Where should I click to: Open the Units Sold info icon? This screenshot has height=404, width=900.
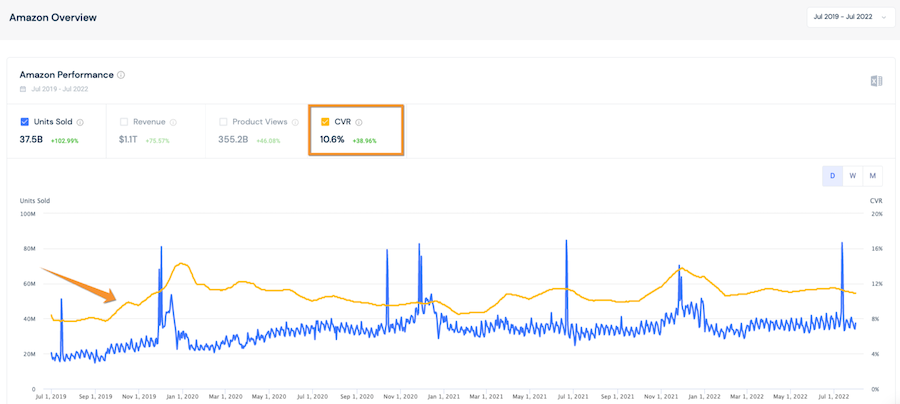point(80,122)
